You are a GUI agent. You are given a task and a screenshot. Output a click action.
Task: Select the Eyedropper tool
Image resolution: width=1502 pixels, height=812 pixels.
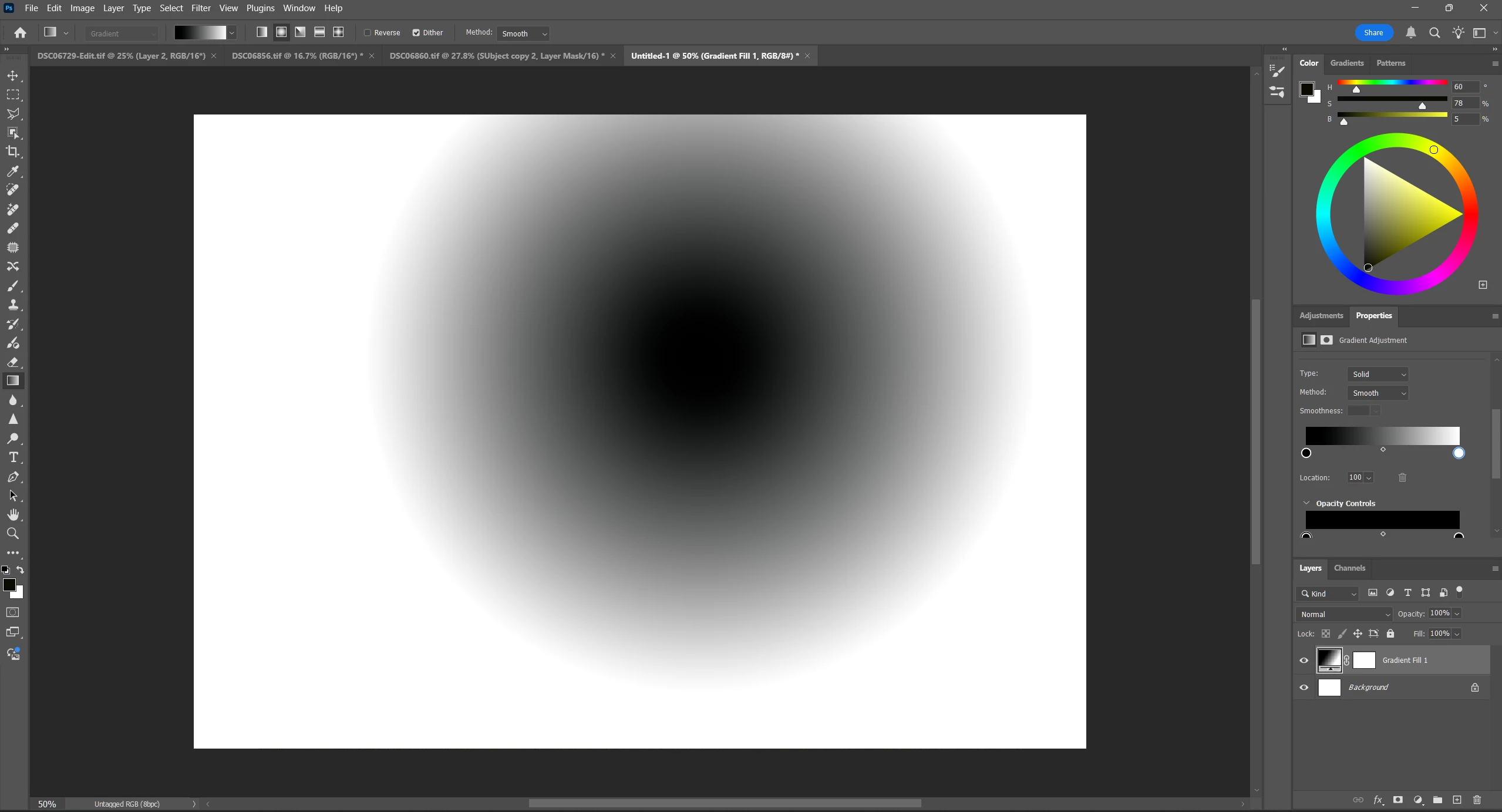[13, 171]
